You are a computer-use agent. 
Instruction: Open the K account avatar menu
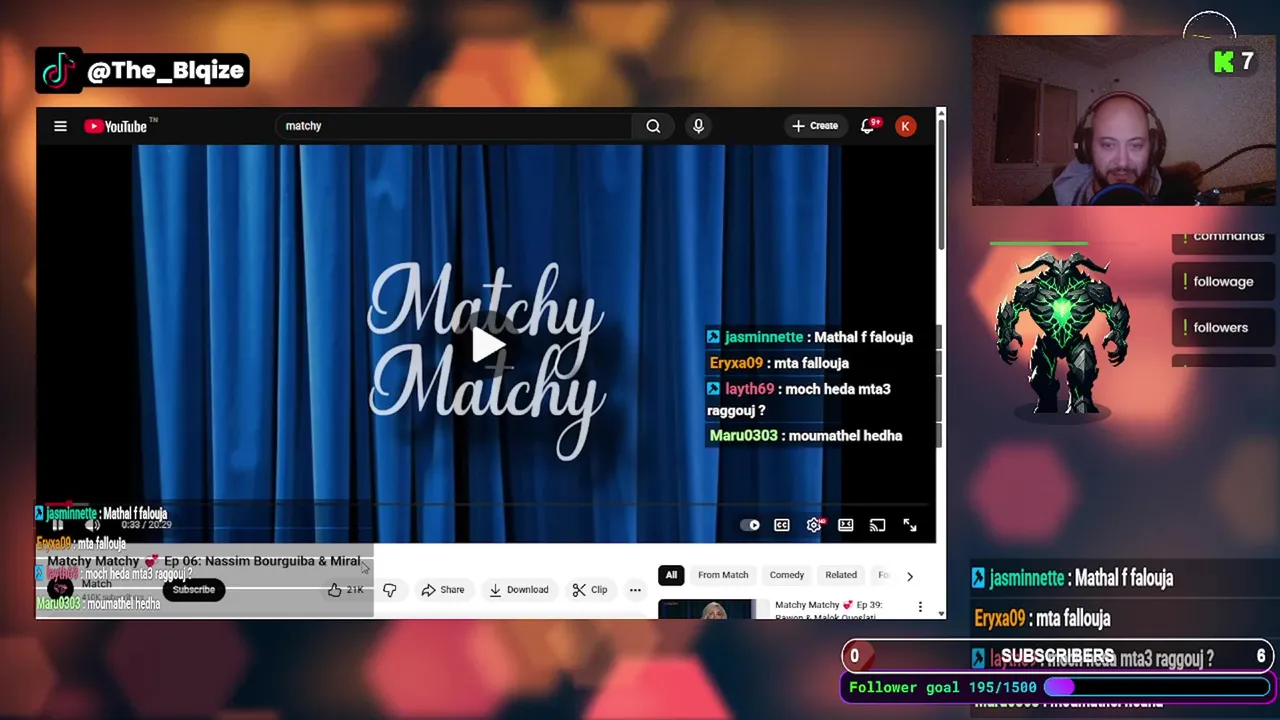[905, 126]
